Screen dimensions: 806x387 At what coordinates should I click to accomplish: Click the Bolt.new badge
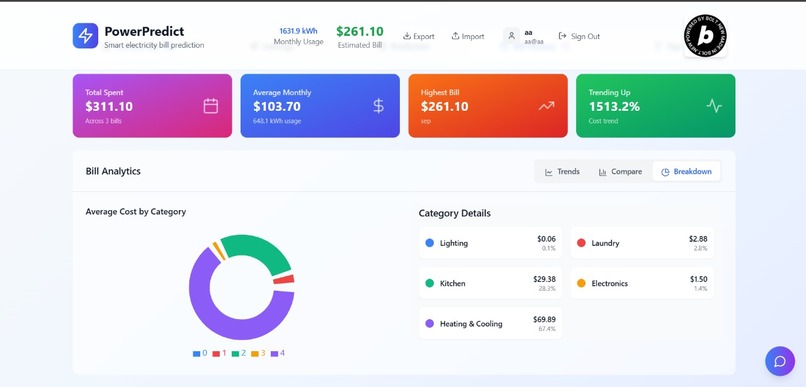pyautogui.click(x=705, y=36)
